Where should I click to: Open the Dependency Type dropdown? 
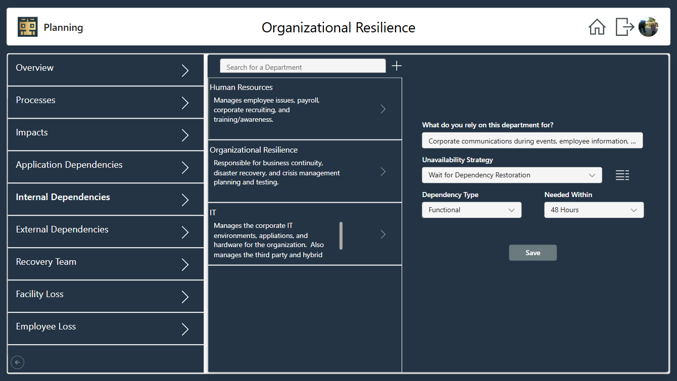tap(471, 210)
